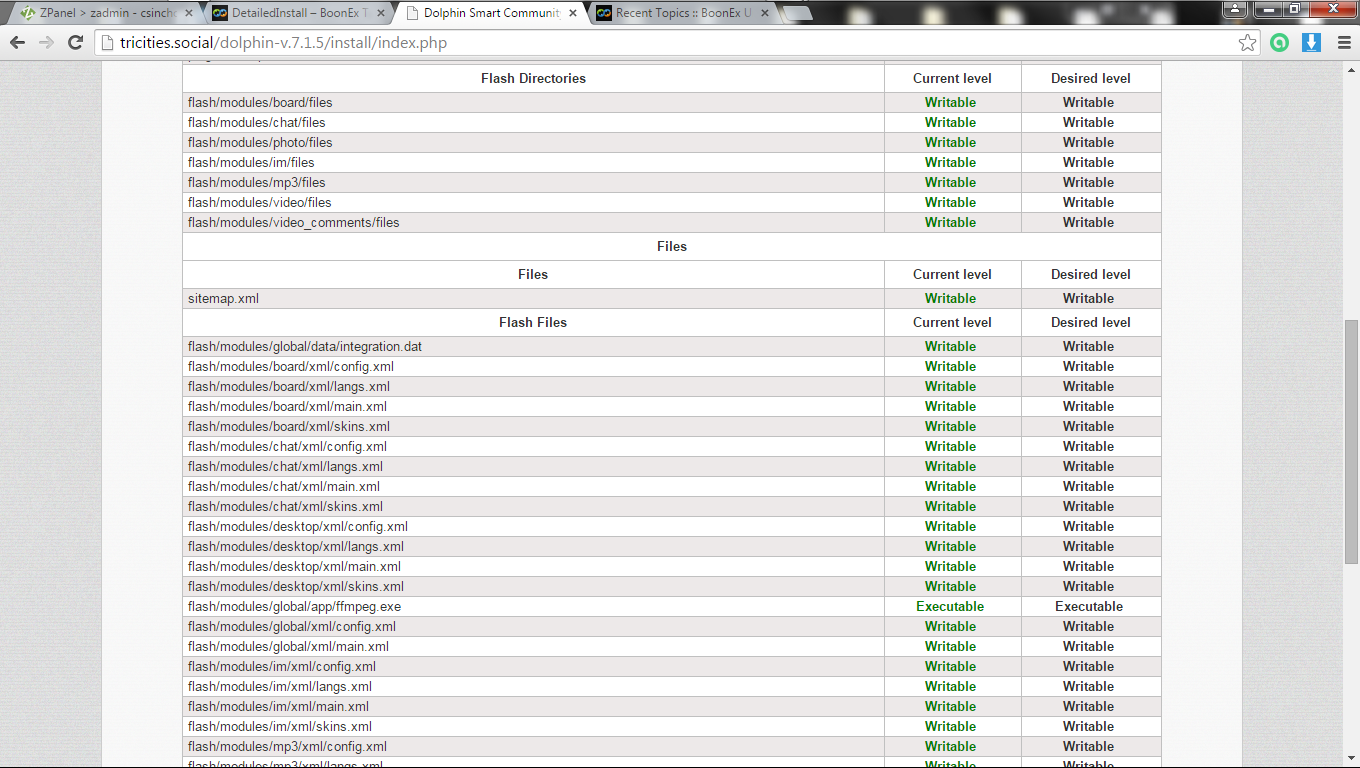Image resolution: width=1360 pixels, height=768 pixels.
Task: Click the Flash Files header
Action: pyautogui.click(x=533, y=322)
